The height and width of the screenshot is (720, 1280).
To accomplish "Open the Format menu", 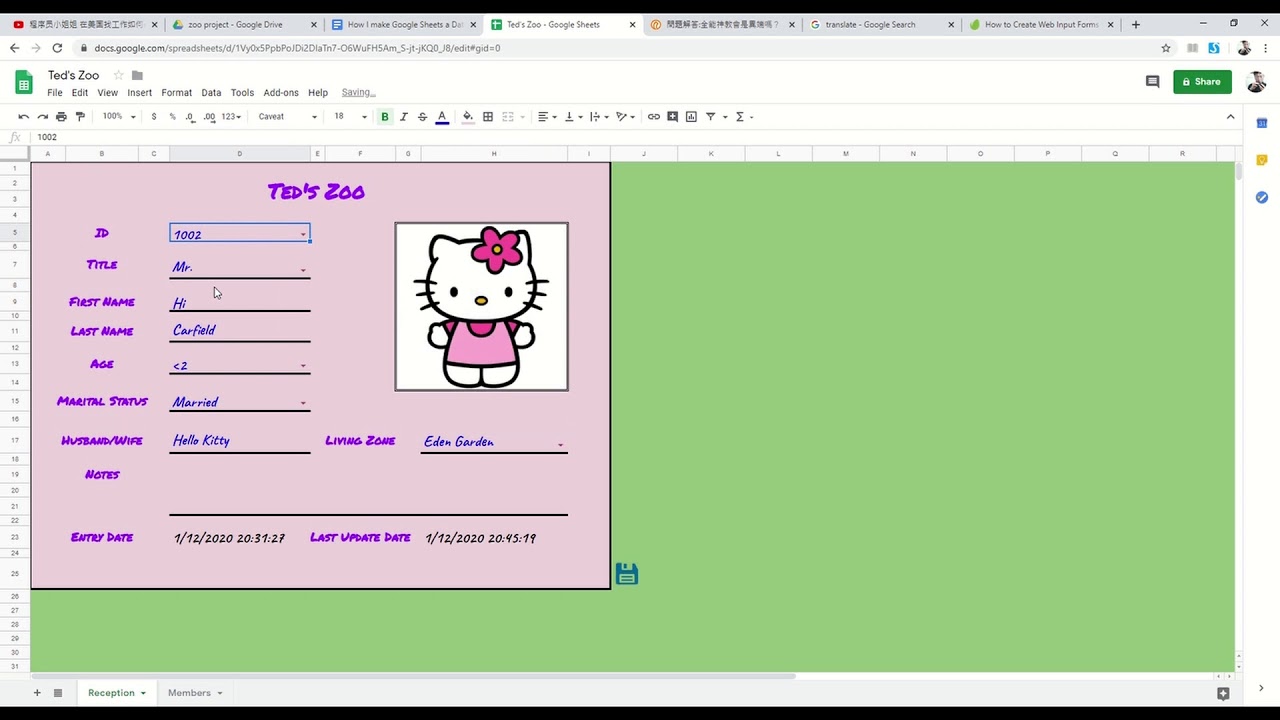I will click(x=176, y=93).
